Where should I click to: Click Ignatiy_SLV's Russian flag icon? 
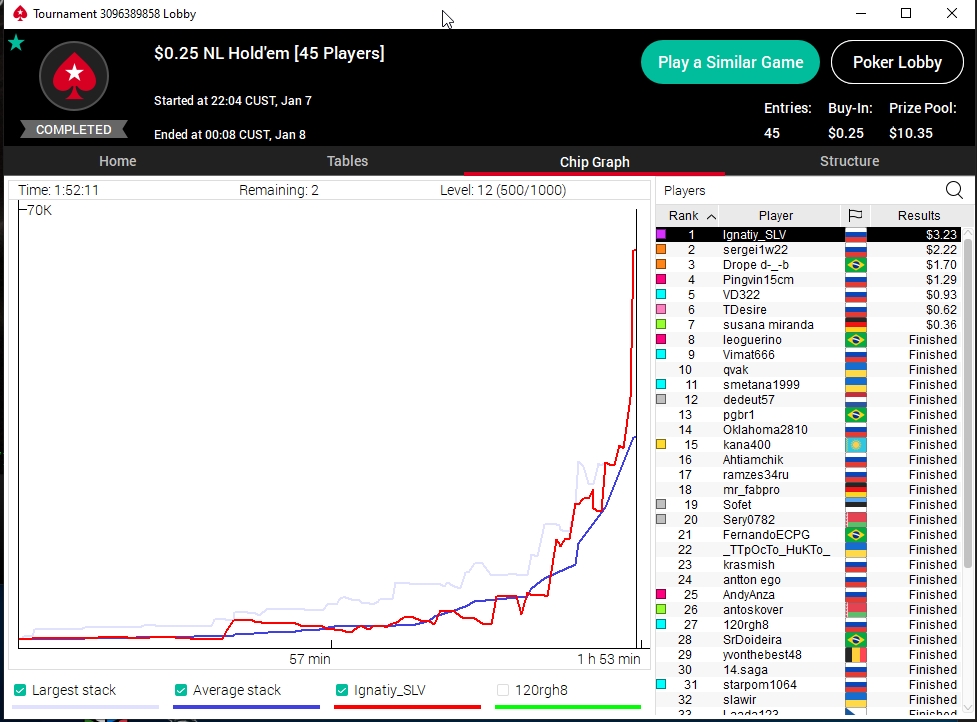pos(855,235)
